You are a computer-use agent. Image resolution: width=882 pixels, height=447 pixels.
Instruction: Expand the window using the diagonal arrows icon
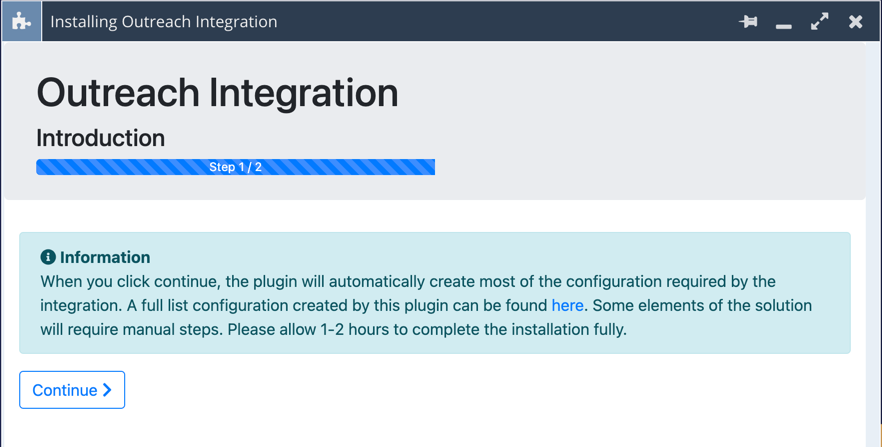[820, 21]
